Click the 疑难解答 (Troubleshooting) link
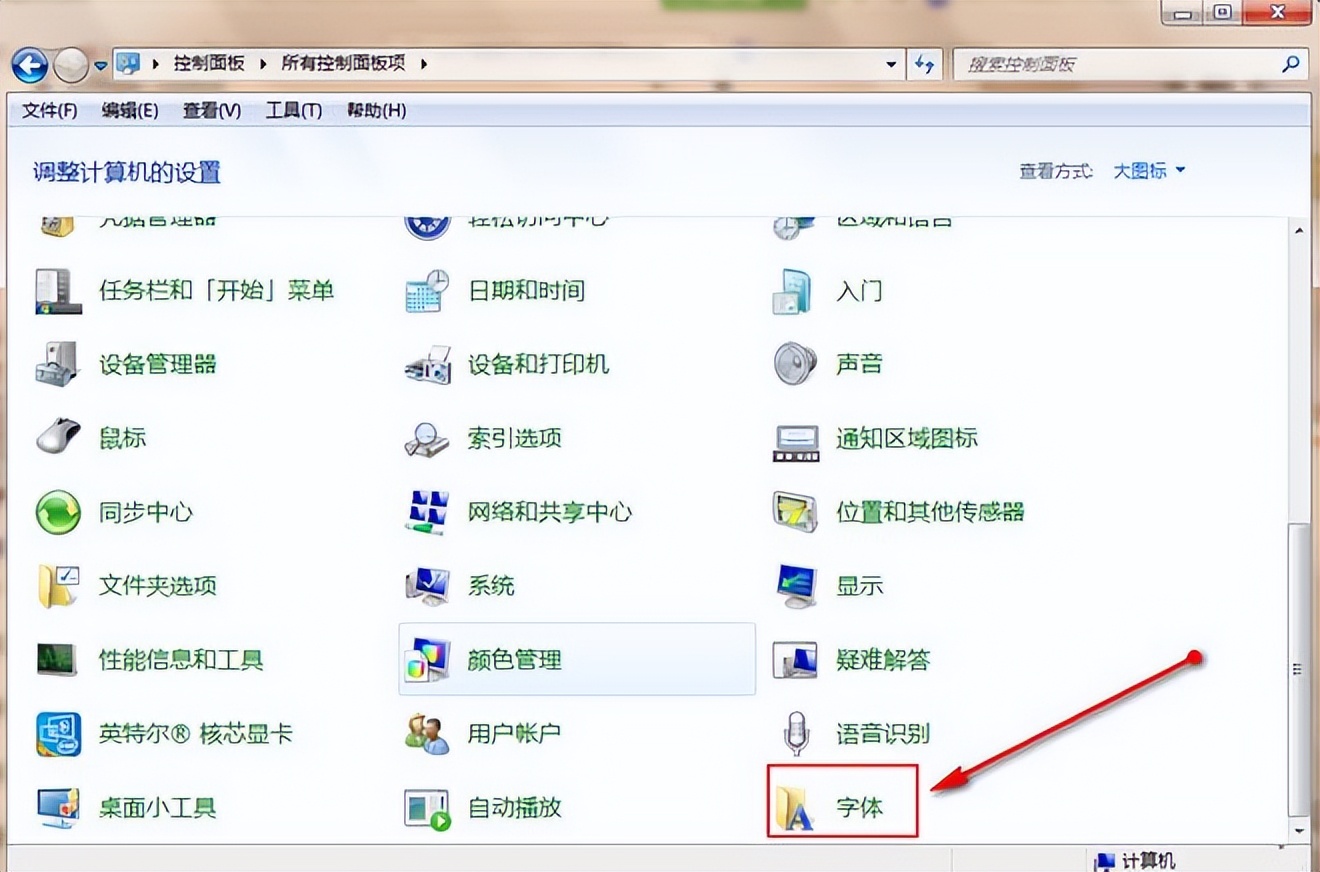The image size is (1320, 872). [886, 660]
